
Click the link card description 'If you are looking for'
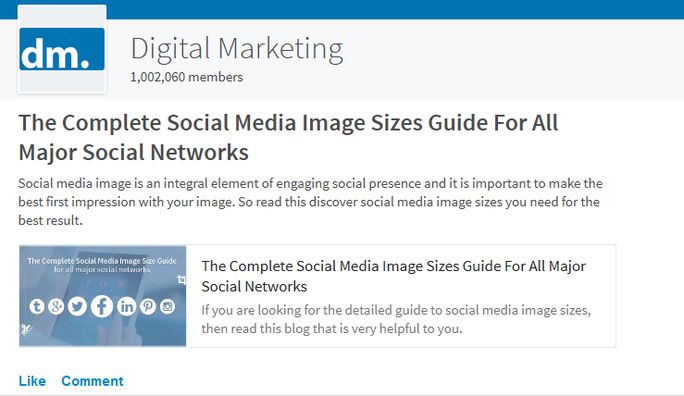pos(396,319)
